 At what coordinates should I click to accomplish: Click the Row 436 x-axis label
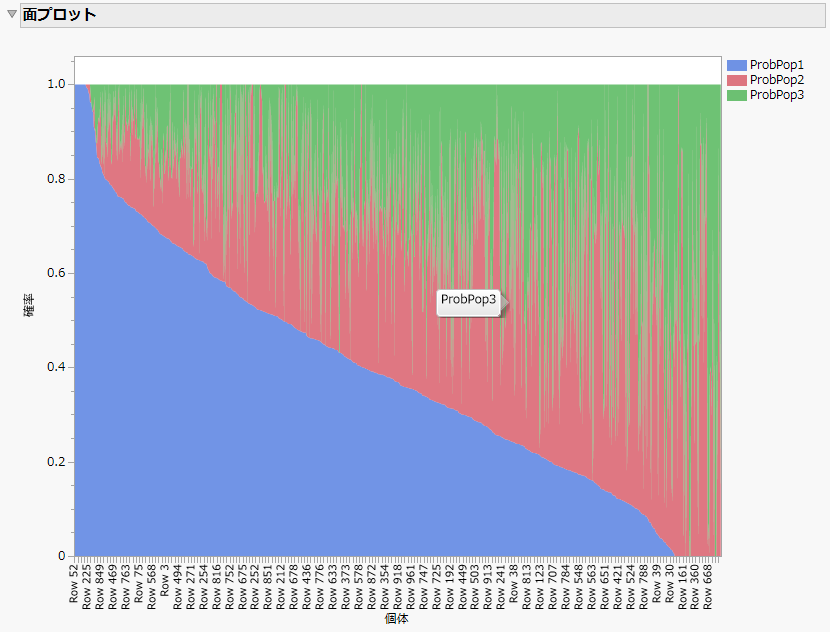tap(307, 587)
